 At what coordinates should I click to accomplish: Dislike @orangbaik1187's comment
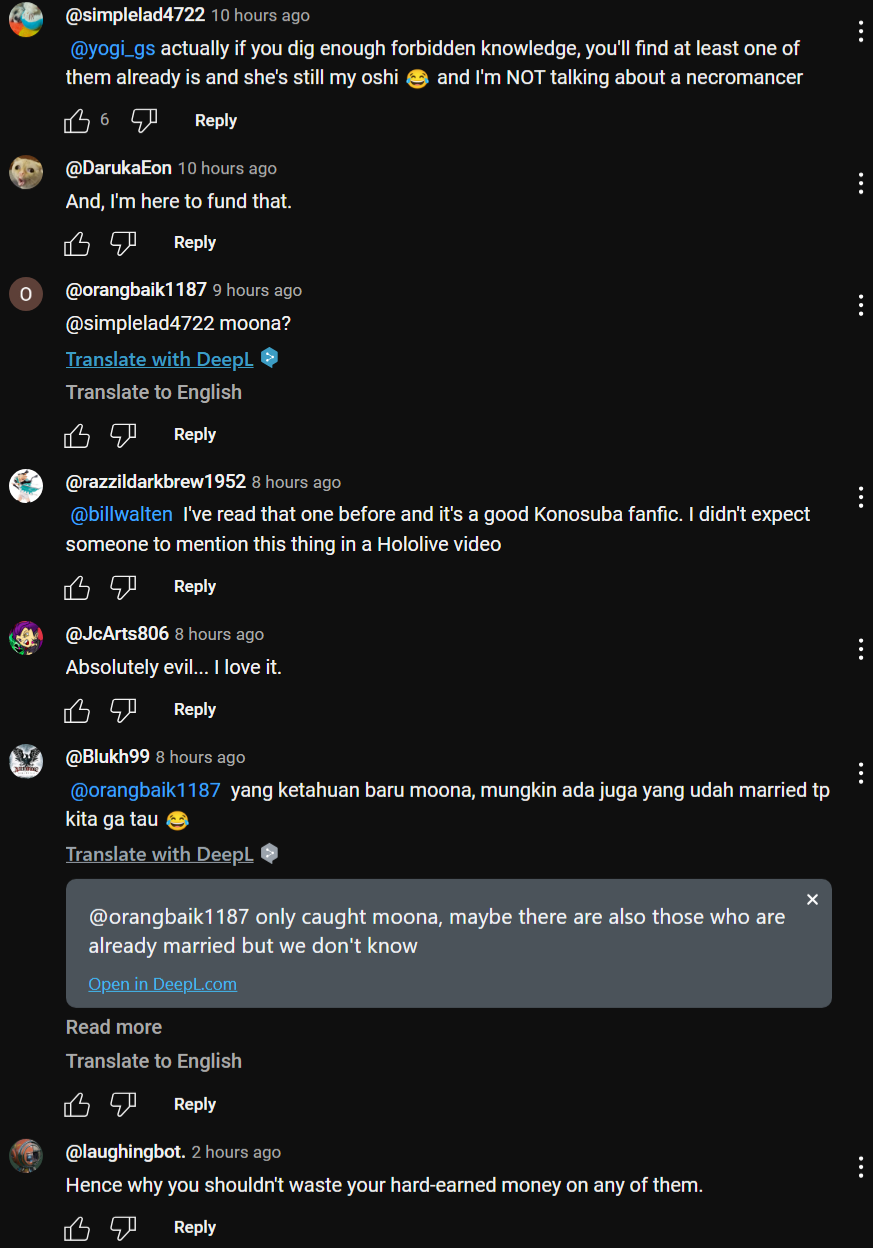pos(123,435)
